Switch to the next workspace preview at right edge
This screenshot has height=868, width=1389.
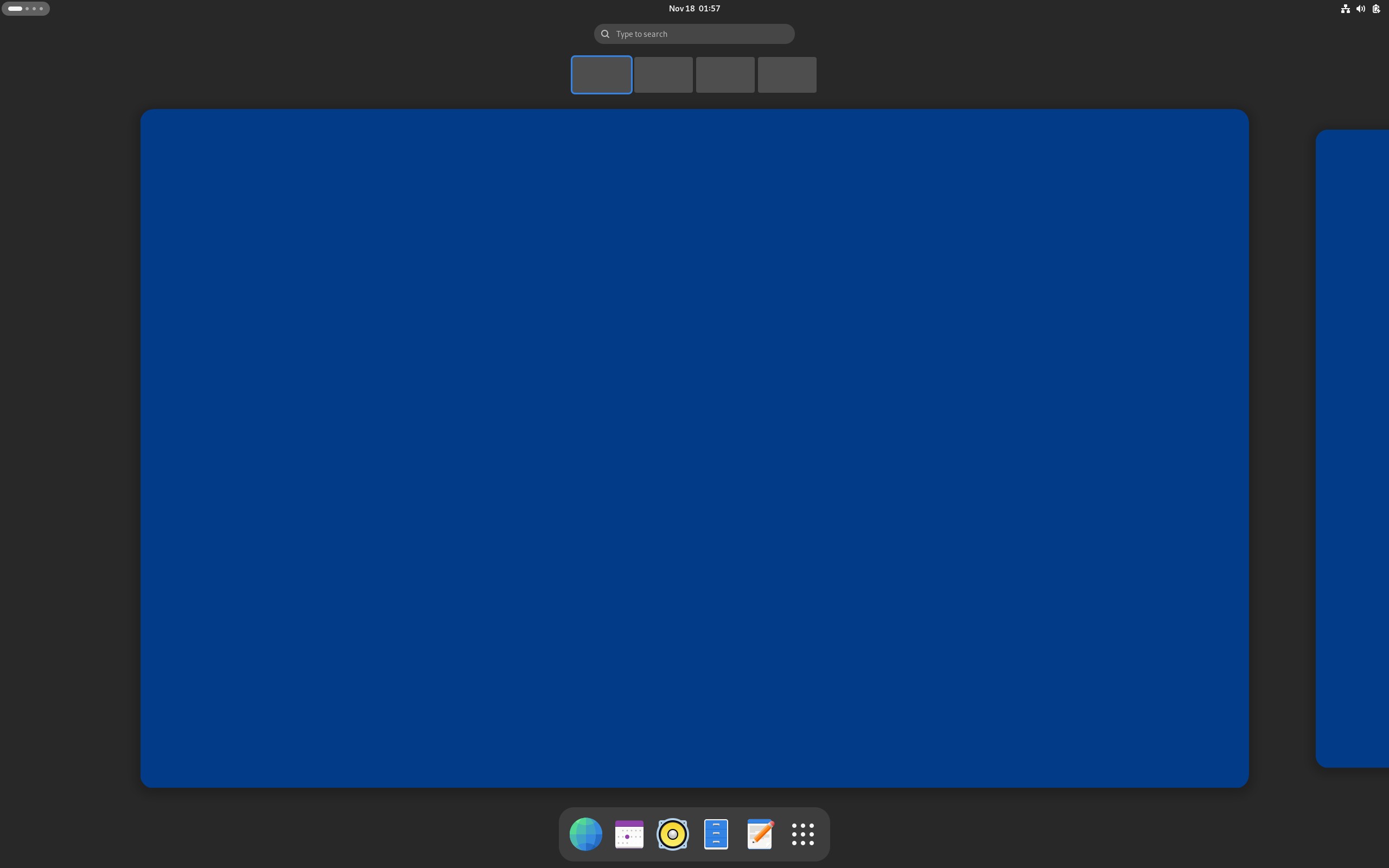[1352, 448]
